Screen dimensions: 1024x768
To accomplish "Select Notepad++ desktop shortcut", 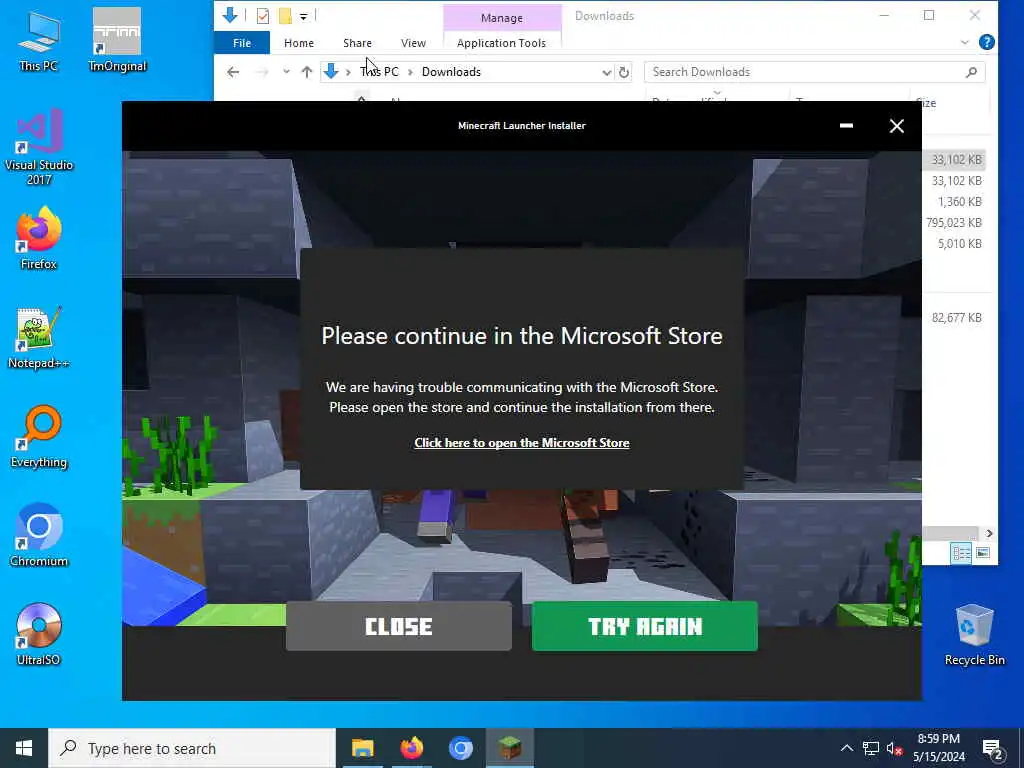I will tap(39, 338).
